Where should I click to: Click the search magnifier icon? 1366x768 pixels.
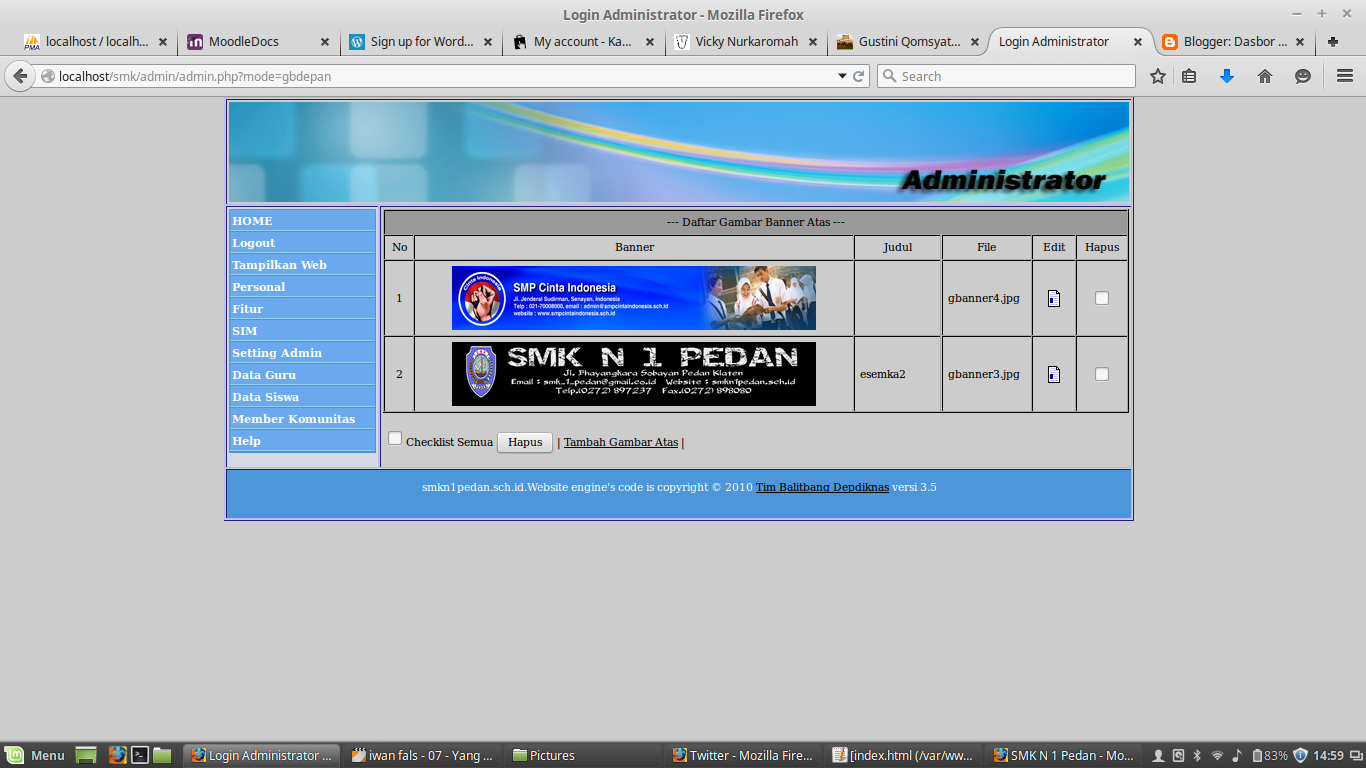pyautogui.click(x=889, y=76)
